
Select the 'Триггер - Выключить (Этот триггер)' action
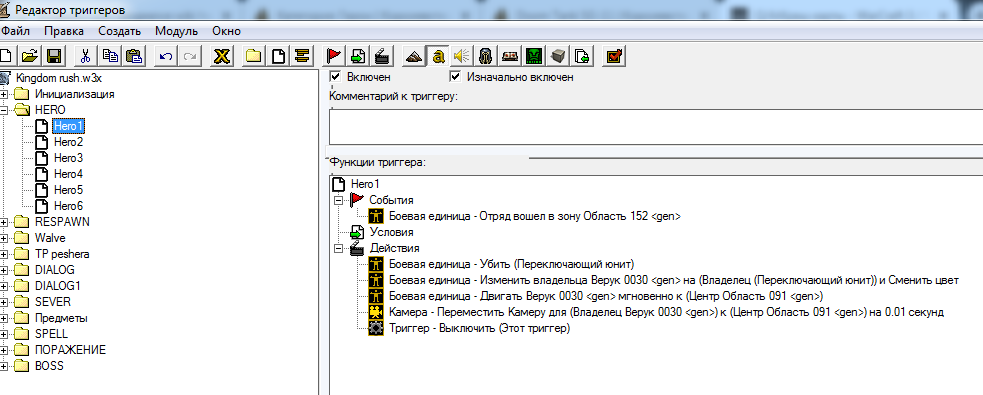tap(479, 329)
